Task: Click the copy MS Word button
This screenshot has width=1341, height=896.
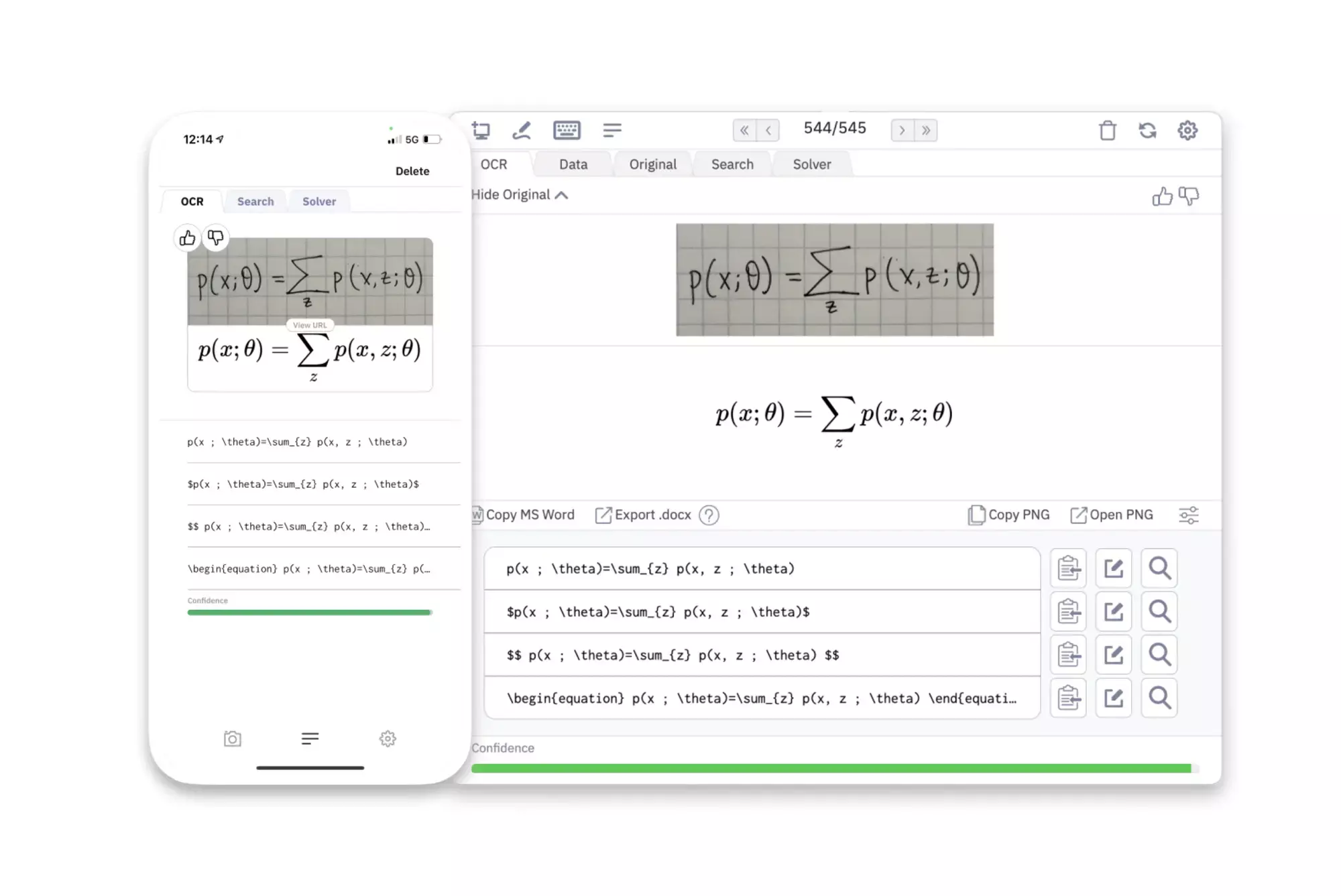Action: [x=522, y=514]
